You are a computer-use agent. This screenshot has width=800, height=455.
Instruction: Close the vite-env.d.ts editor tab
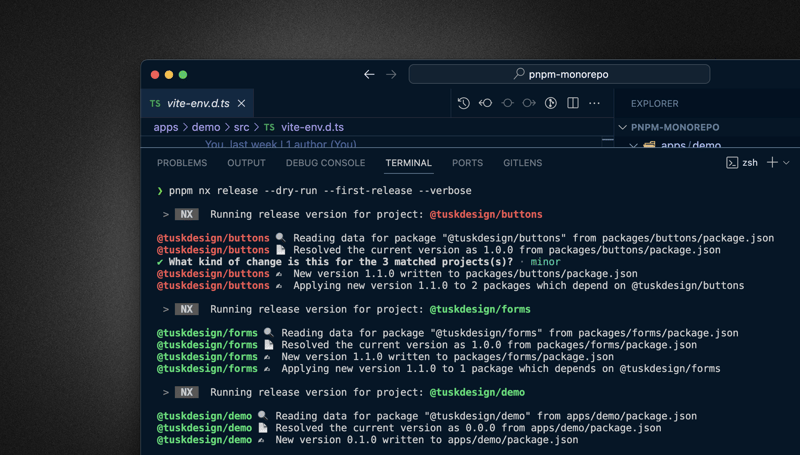(x=241, y=103)
